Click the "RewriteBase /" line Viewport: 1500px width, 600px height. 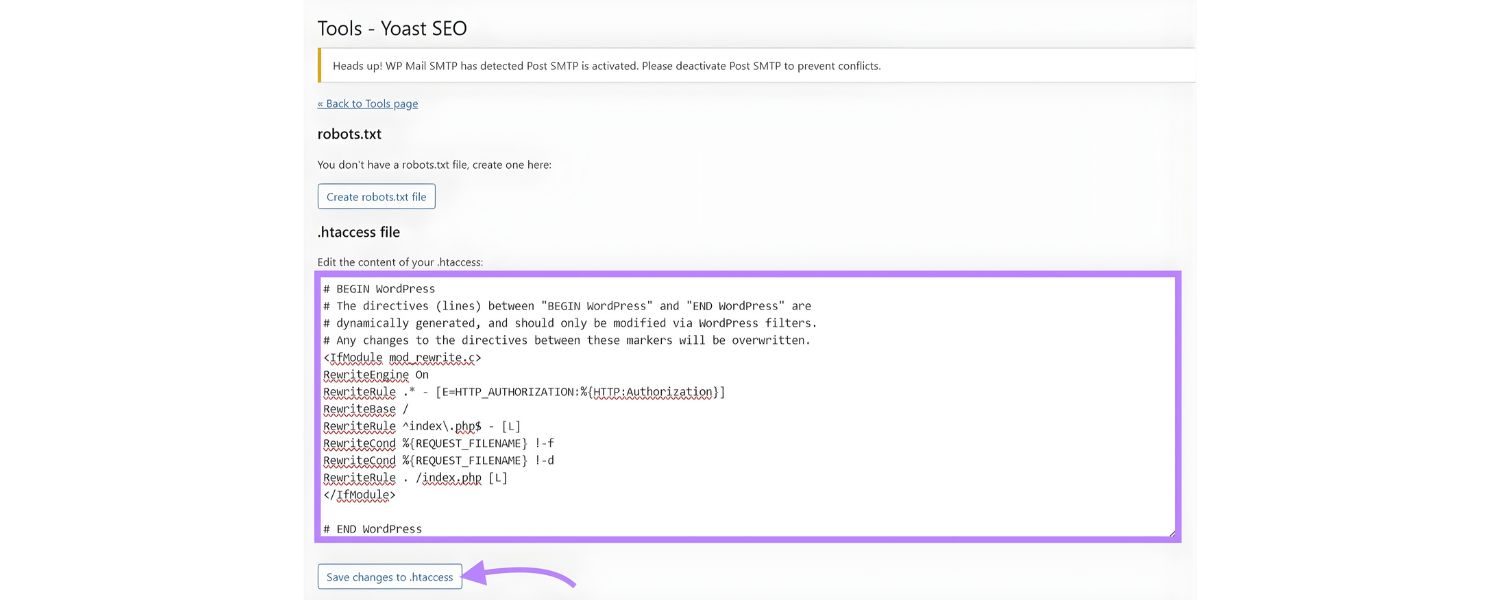(364, 408)
